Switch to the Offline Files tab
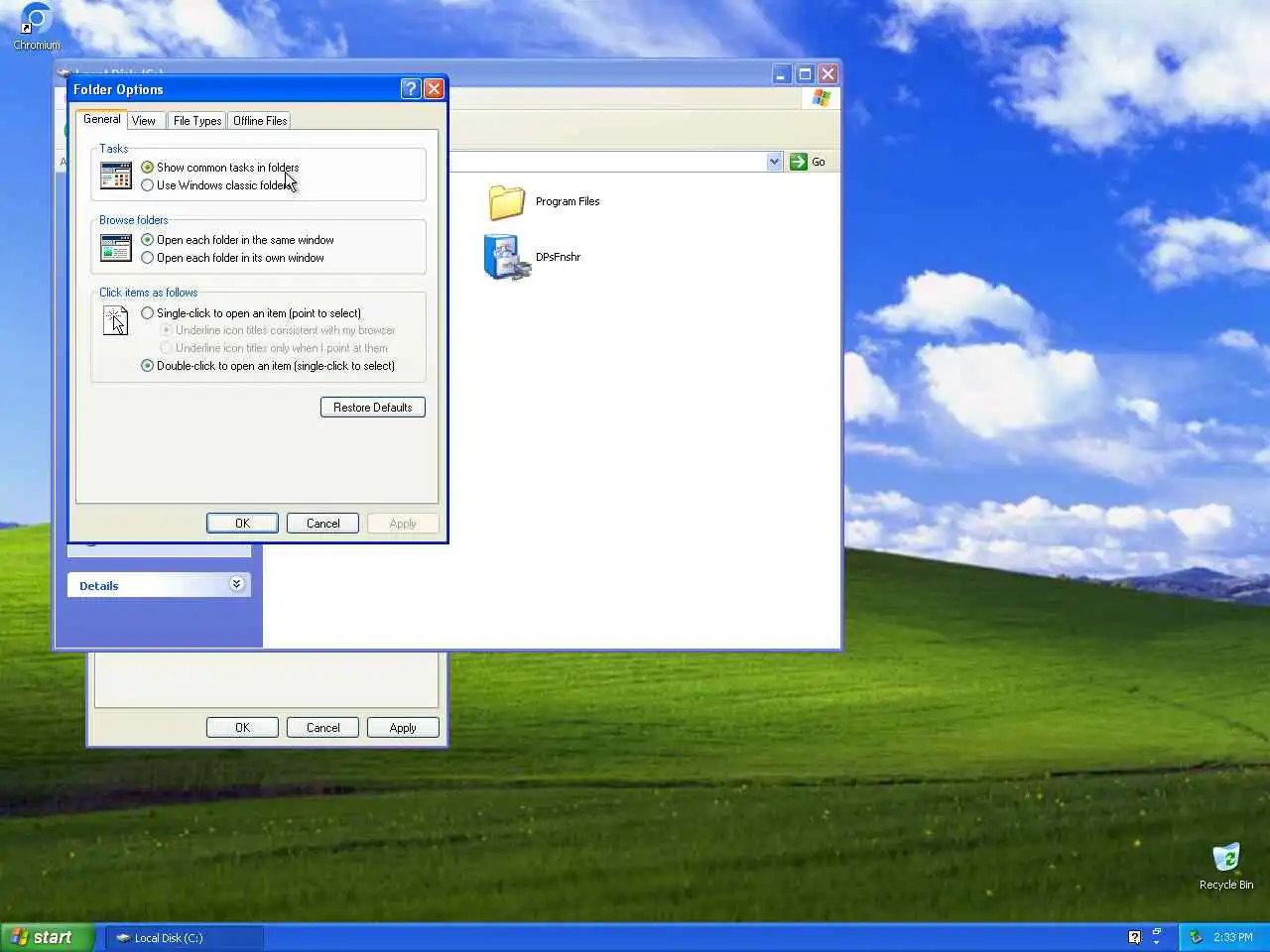1270x952 pixels. pos(260,121)
